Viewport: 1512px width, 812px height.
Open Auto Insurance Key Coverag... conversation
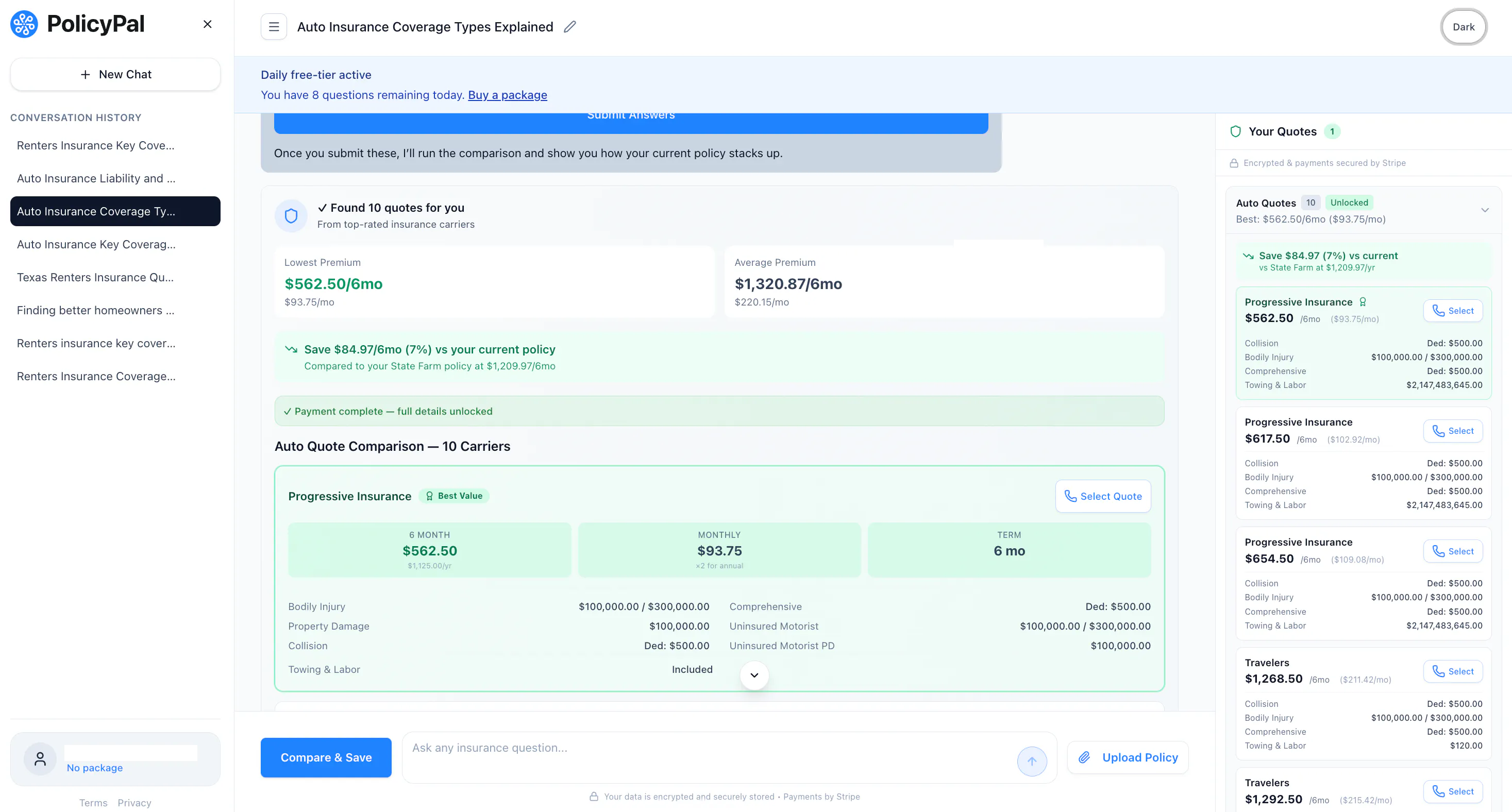(x=115, y=244)
